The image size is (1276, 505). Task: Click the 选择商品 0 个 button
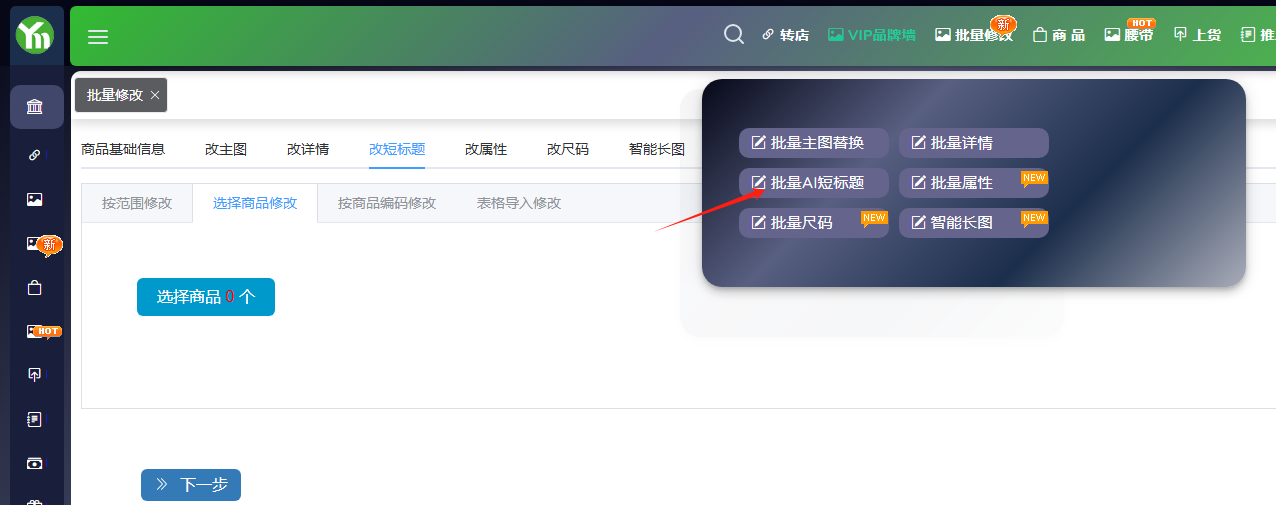pyautogui.click(x=206, y=297)
